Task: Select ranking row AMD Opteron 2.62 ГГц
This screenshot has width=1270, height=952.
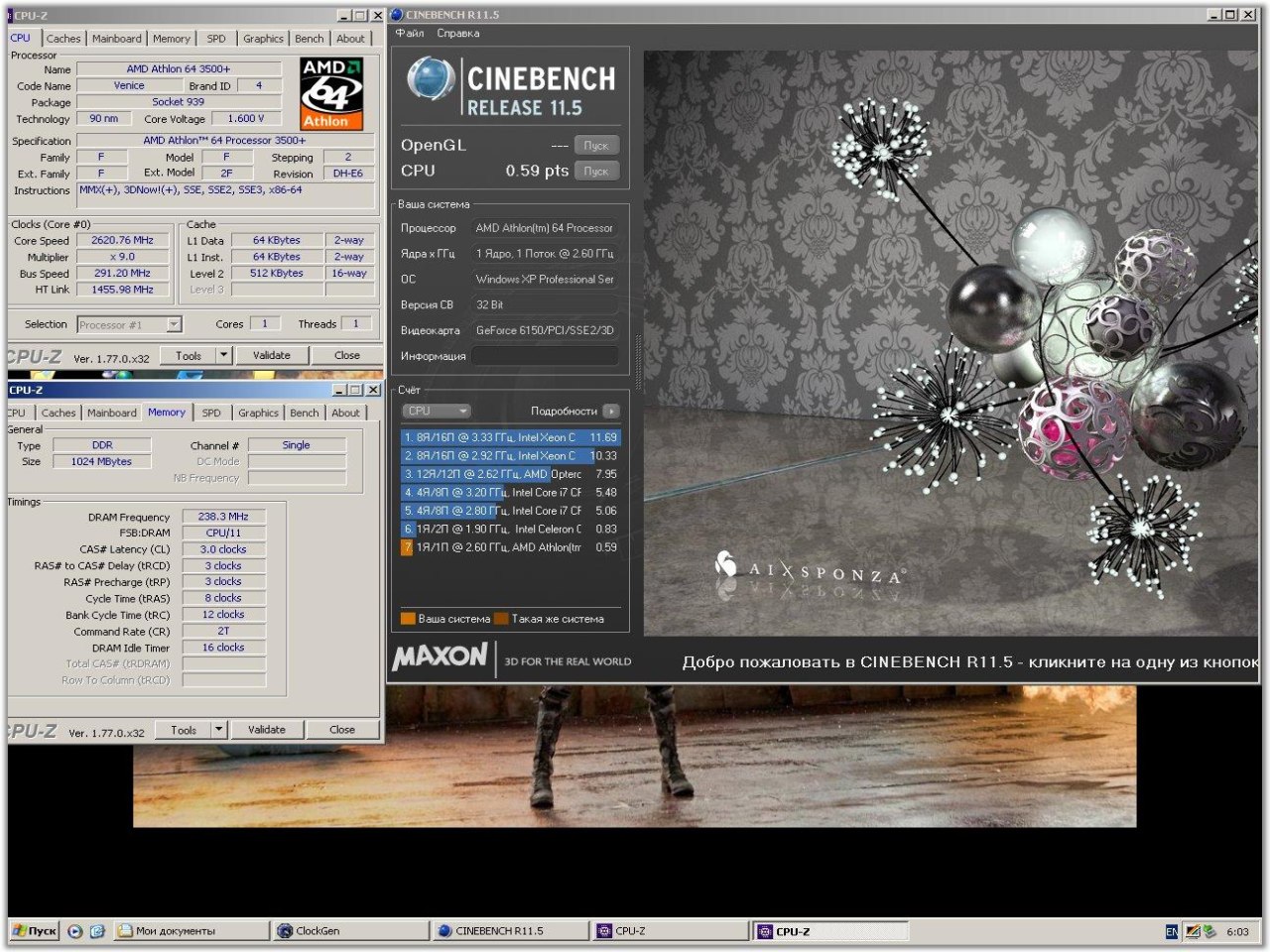Action: pos(510,474)
